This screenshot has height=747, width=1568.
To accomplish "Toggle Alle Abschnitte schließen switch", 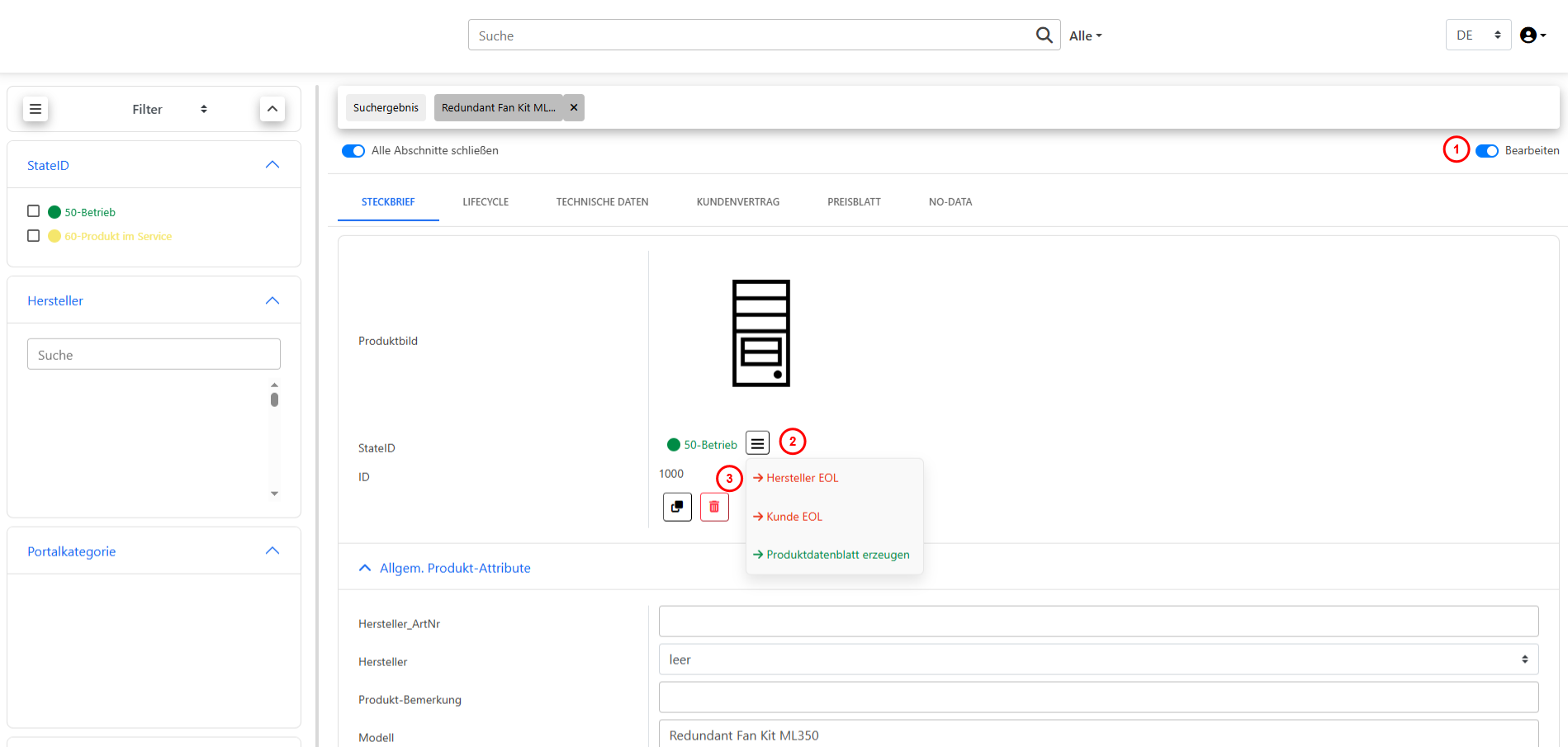I will [353, 150].
